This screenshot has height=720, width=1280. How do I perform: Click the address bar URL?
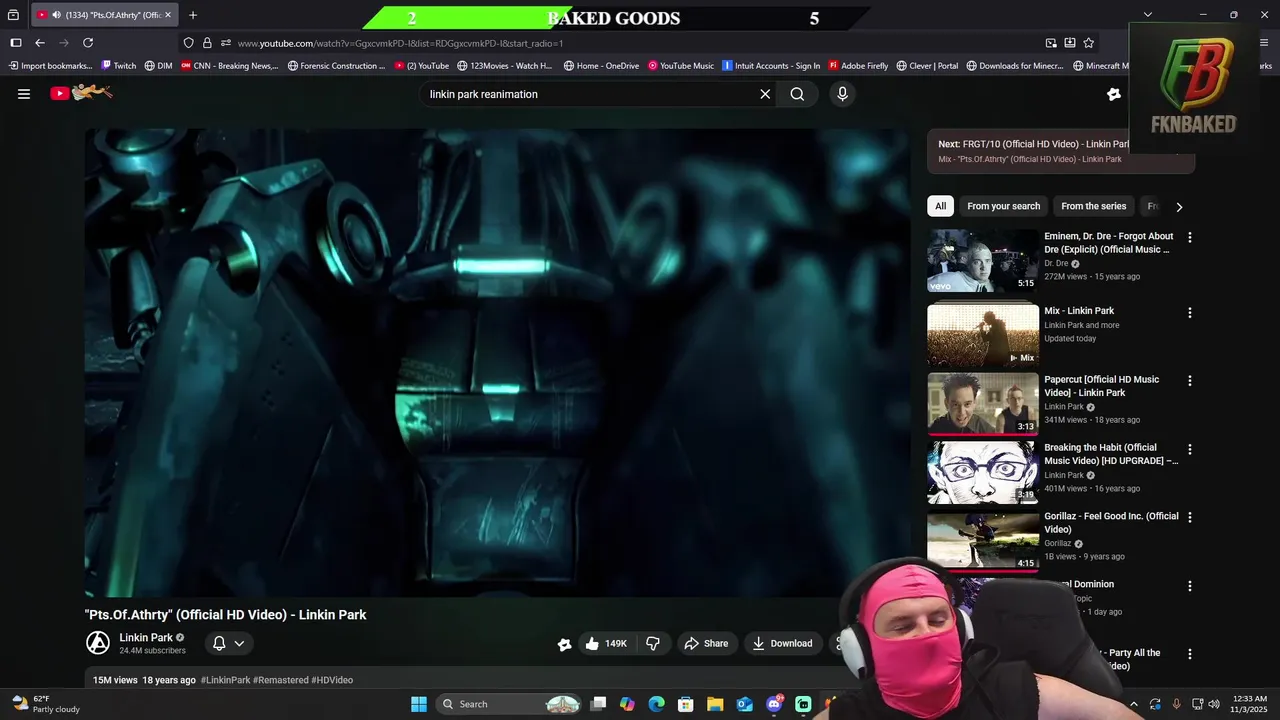click(400, 43)
